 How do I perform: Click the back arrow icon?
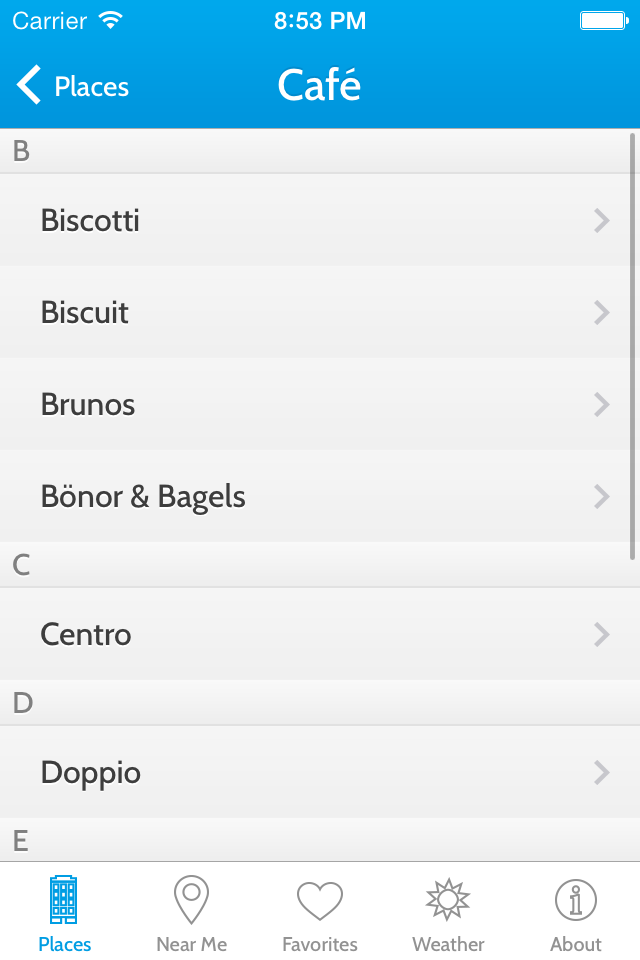28,84
